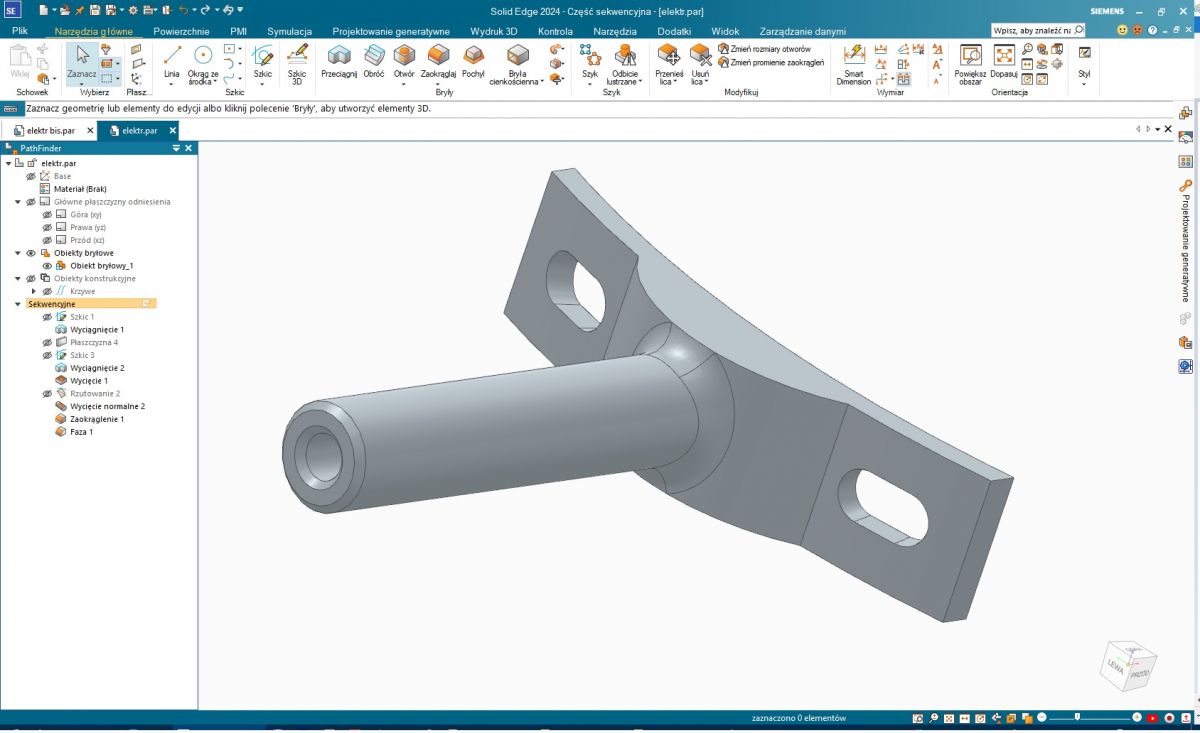Click the happy smiley feedback icon
Viewport: 1200px width, 733px height.
[1123, 31]
